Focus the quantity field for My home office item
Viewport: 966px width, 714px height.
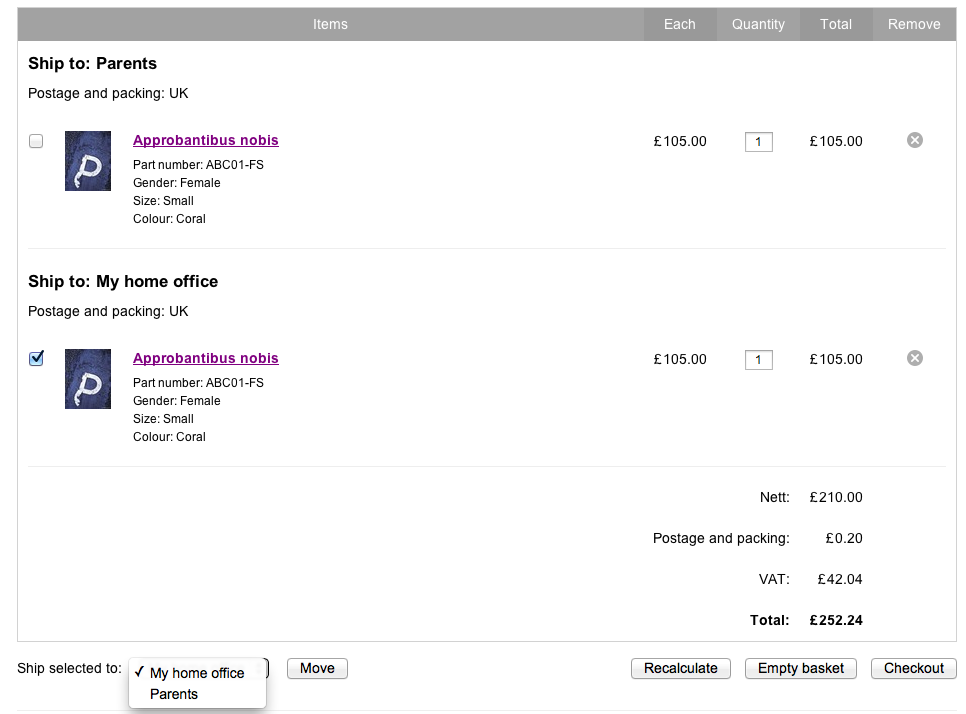click(758, 360)
